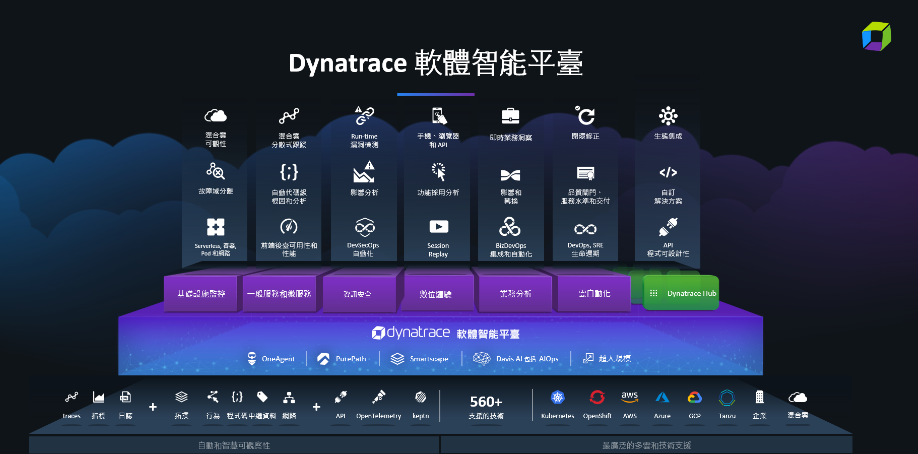918x454 pixels.
Task: Click the 'Smartscape' label
Action: pos(429,359)
